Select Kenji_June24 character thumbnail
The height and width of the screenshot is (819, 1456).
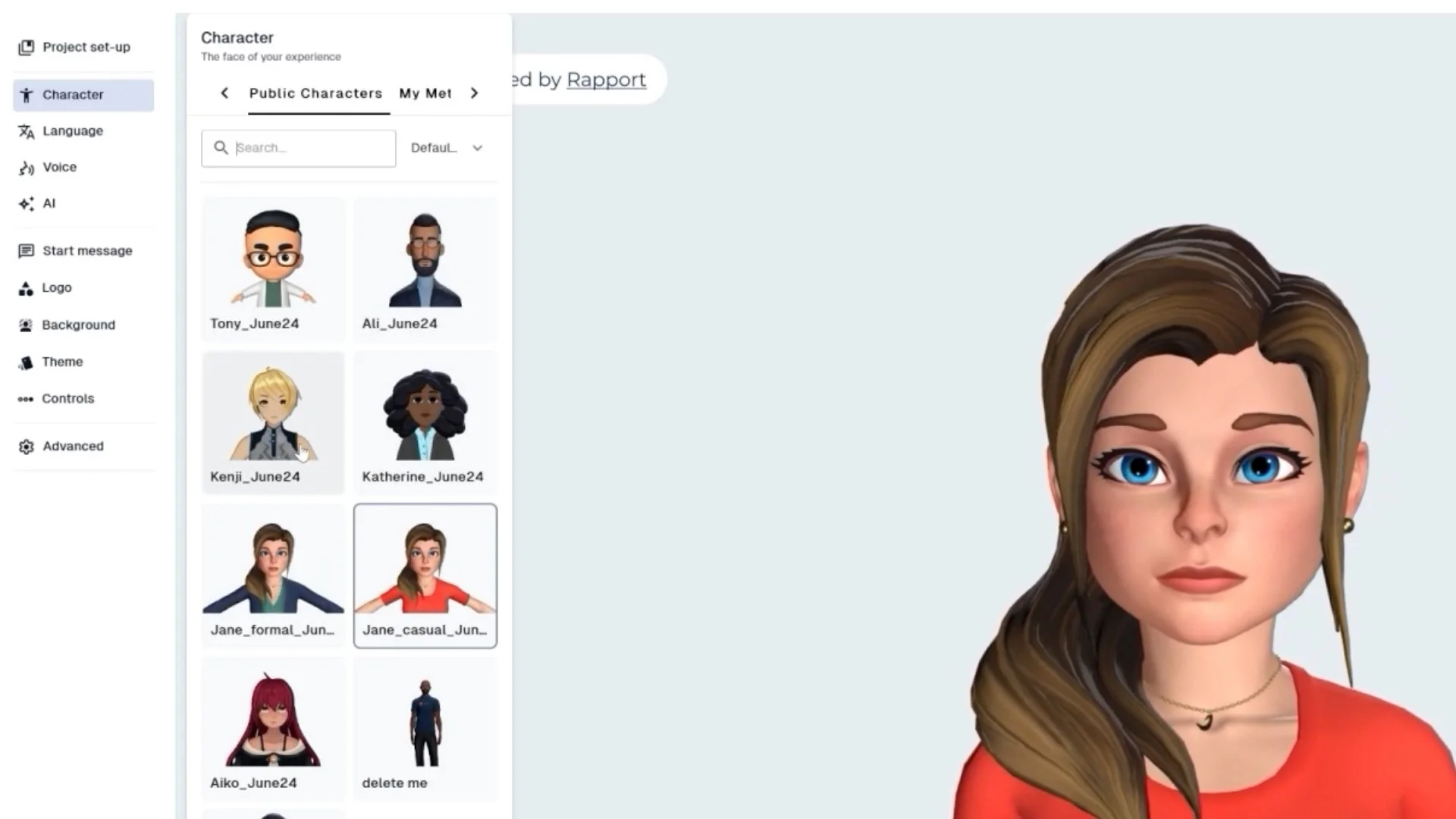[x=273, y=416]
